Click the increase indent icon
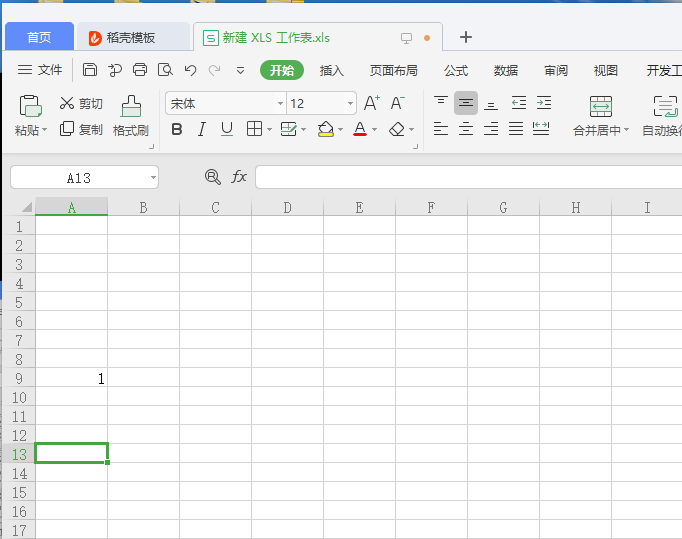The height and width of the screenshot is (539, 682). pyautogui.click(x=543, y=103)
